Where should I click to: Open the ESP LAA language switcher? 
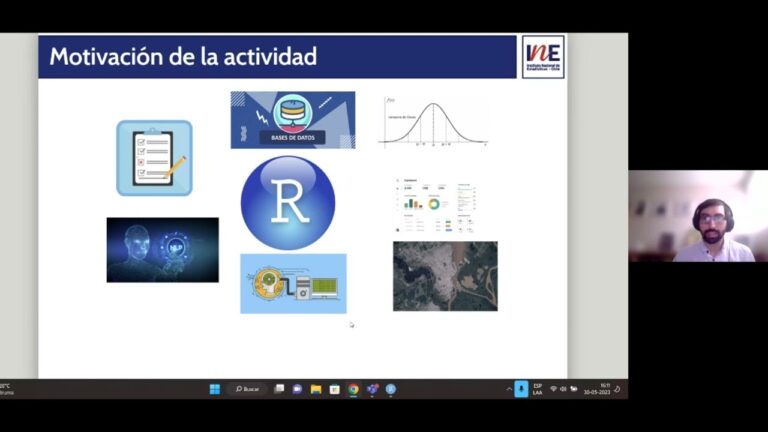pos(537,389)
